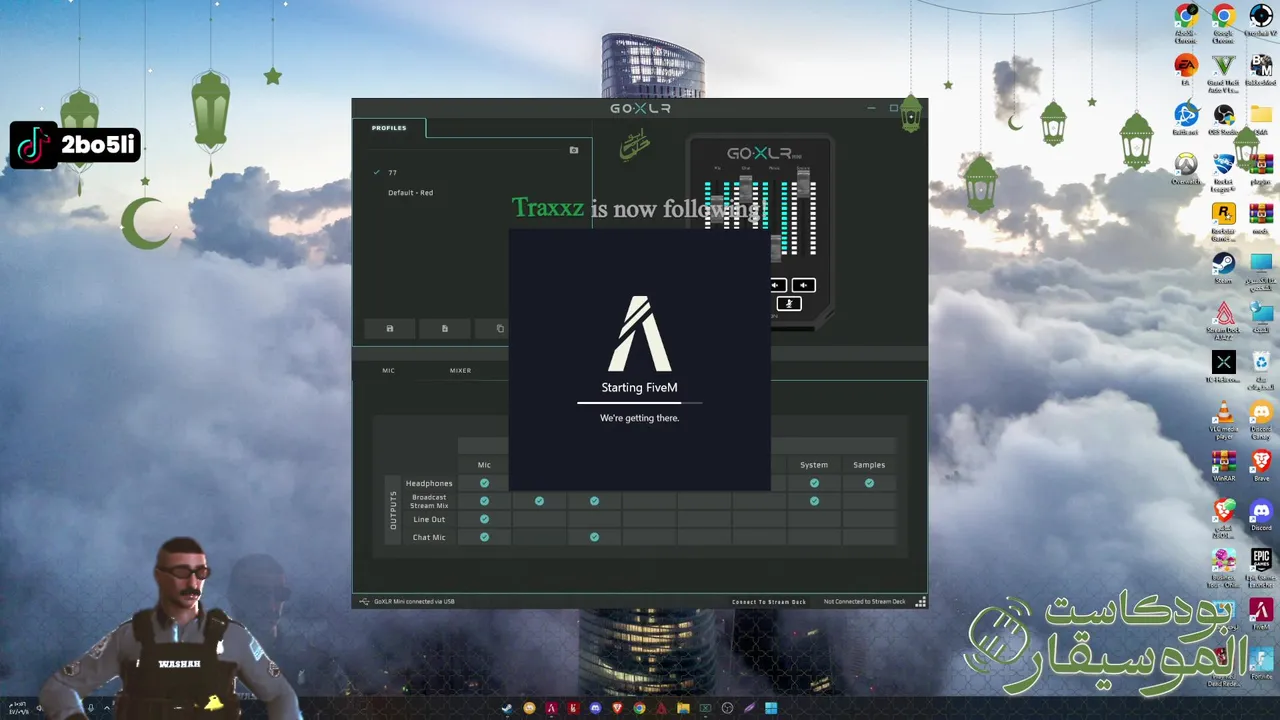Click the System column header in routing table

(x=814, y=465)
